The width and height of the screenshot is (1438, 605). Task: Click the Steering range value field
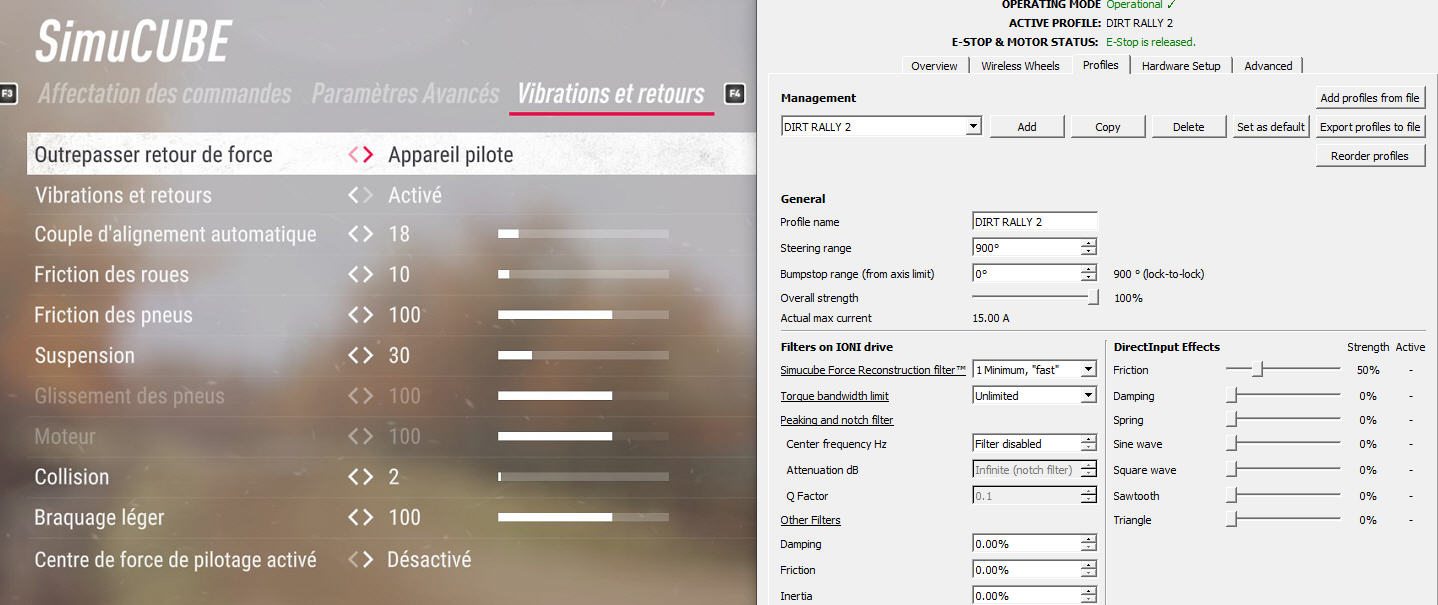(1026, 248)
